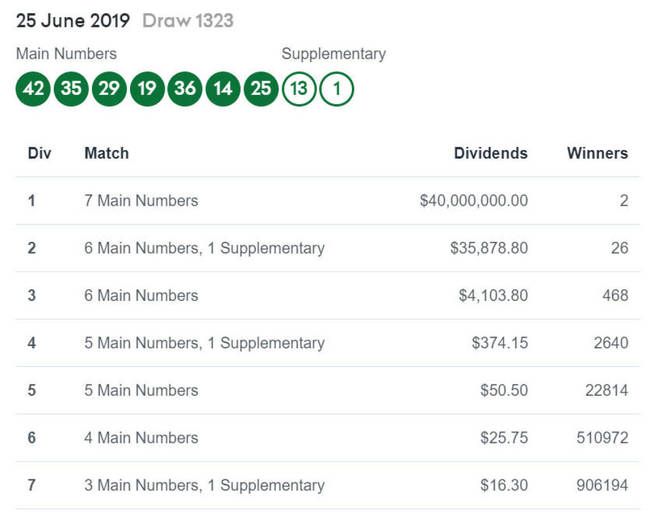Select the green ball numbered 36
Image resolution: width=654 pixels, height=514 pixels.
tap(185, 88)
